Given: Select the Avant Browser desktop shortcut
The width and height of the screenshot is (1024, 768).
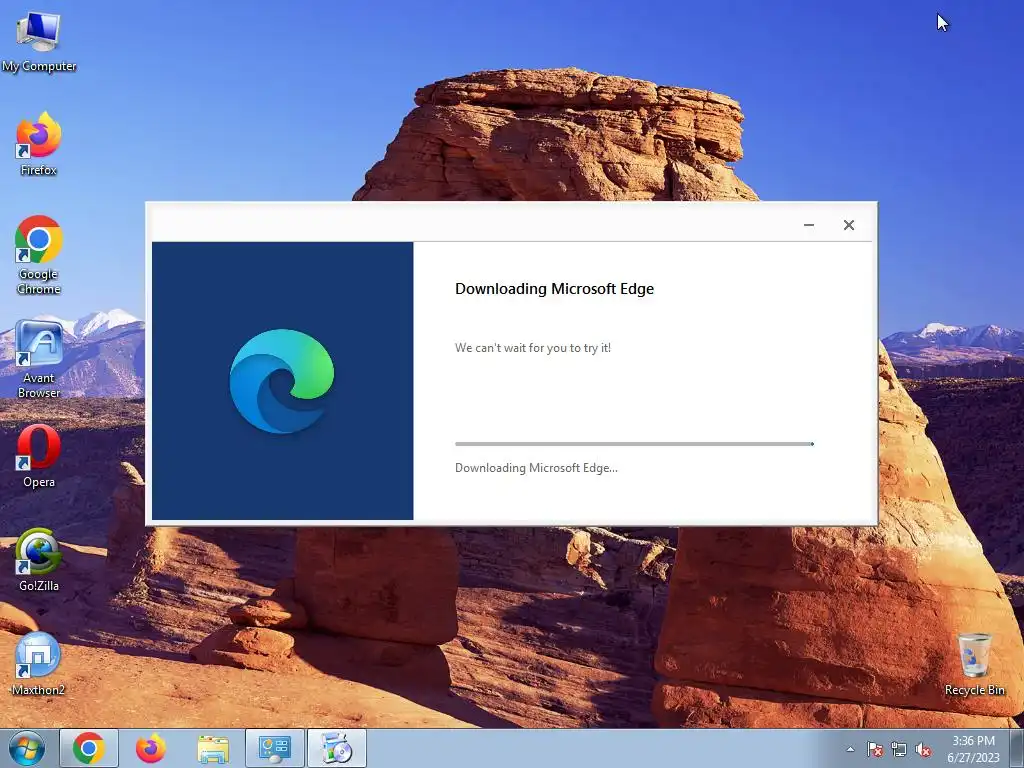Looking at the screenshot, I should coord(39,359).
